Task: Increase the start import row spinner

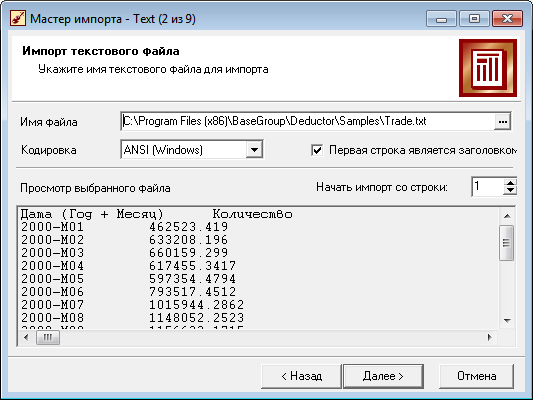Action: [510, 183]
